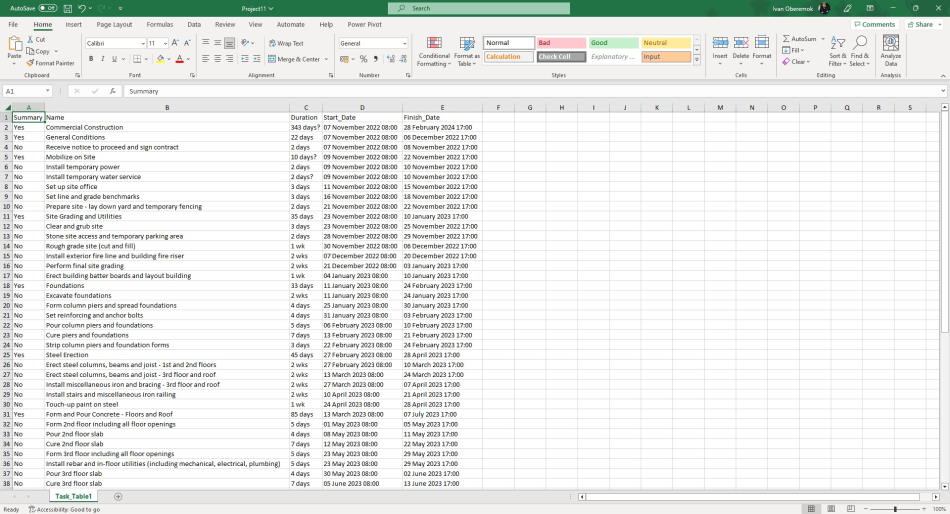Click the AutoSum button

[x=799, y=39]
